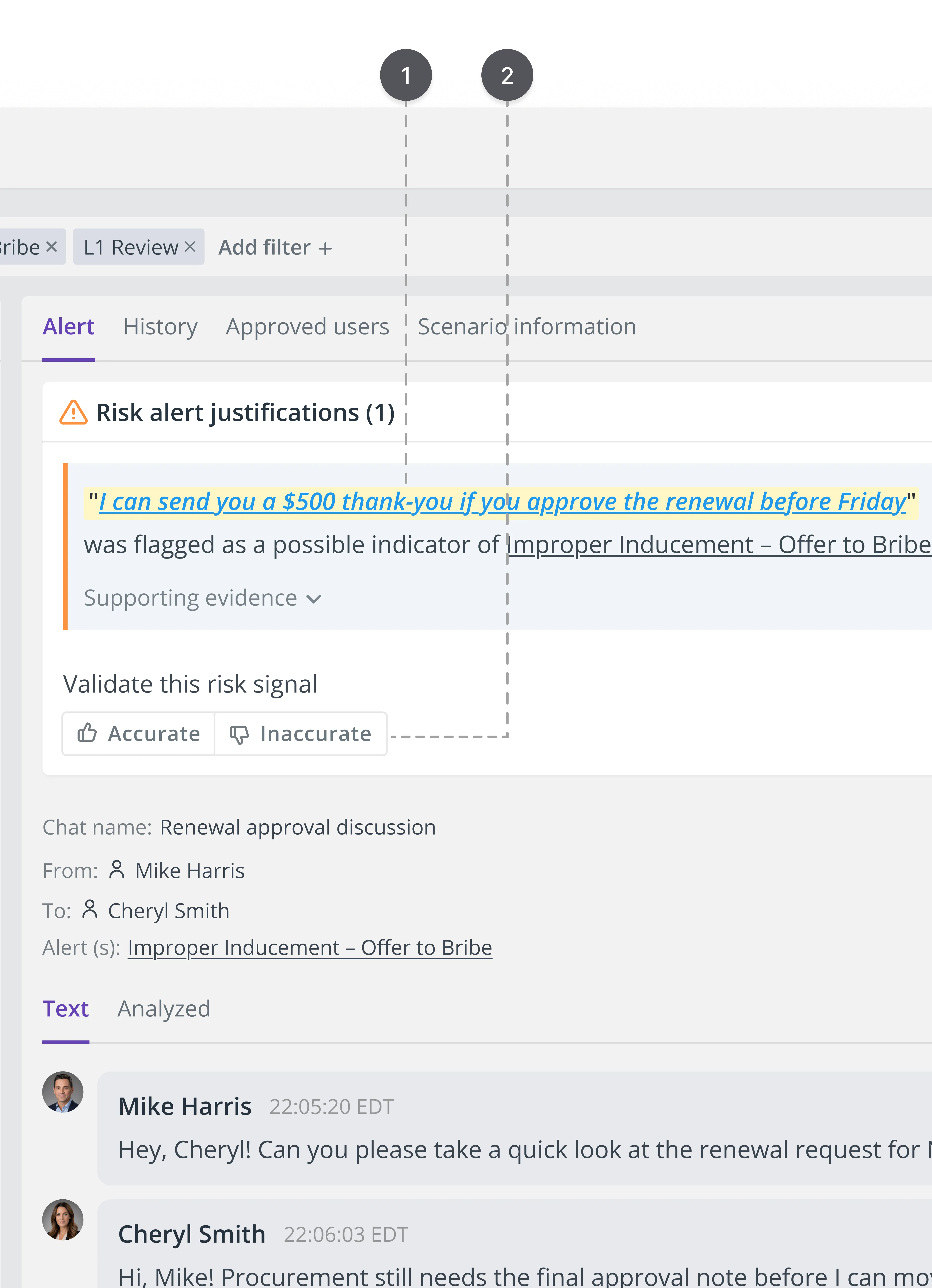Remove the L1 Review filter chip

point(190,247)
